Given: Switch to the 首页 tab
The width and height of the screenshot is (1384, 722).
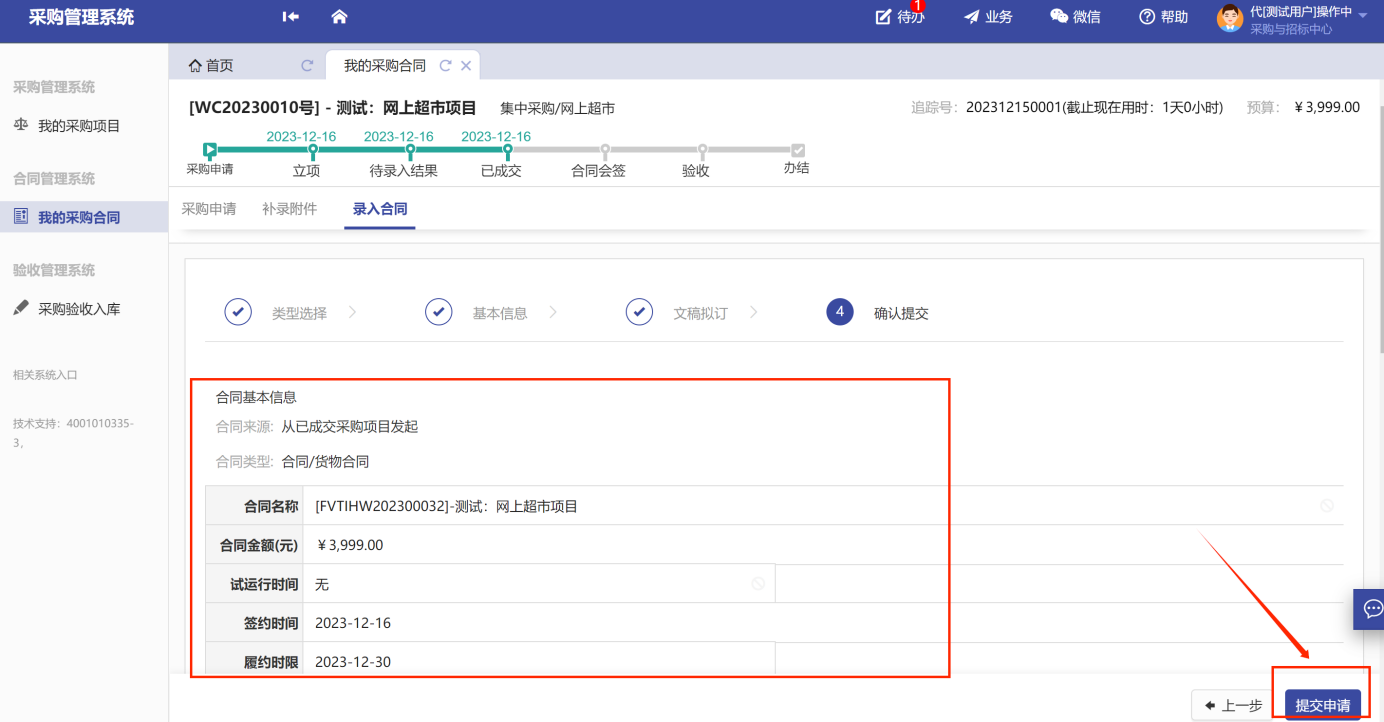Looking at the screenshot, I should [x=211, y=66].
